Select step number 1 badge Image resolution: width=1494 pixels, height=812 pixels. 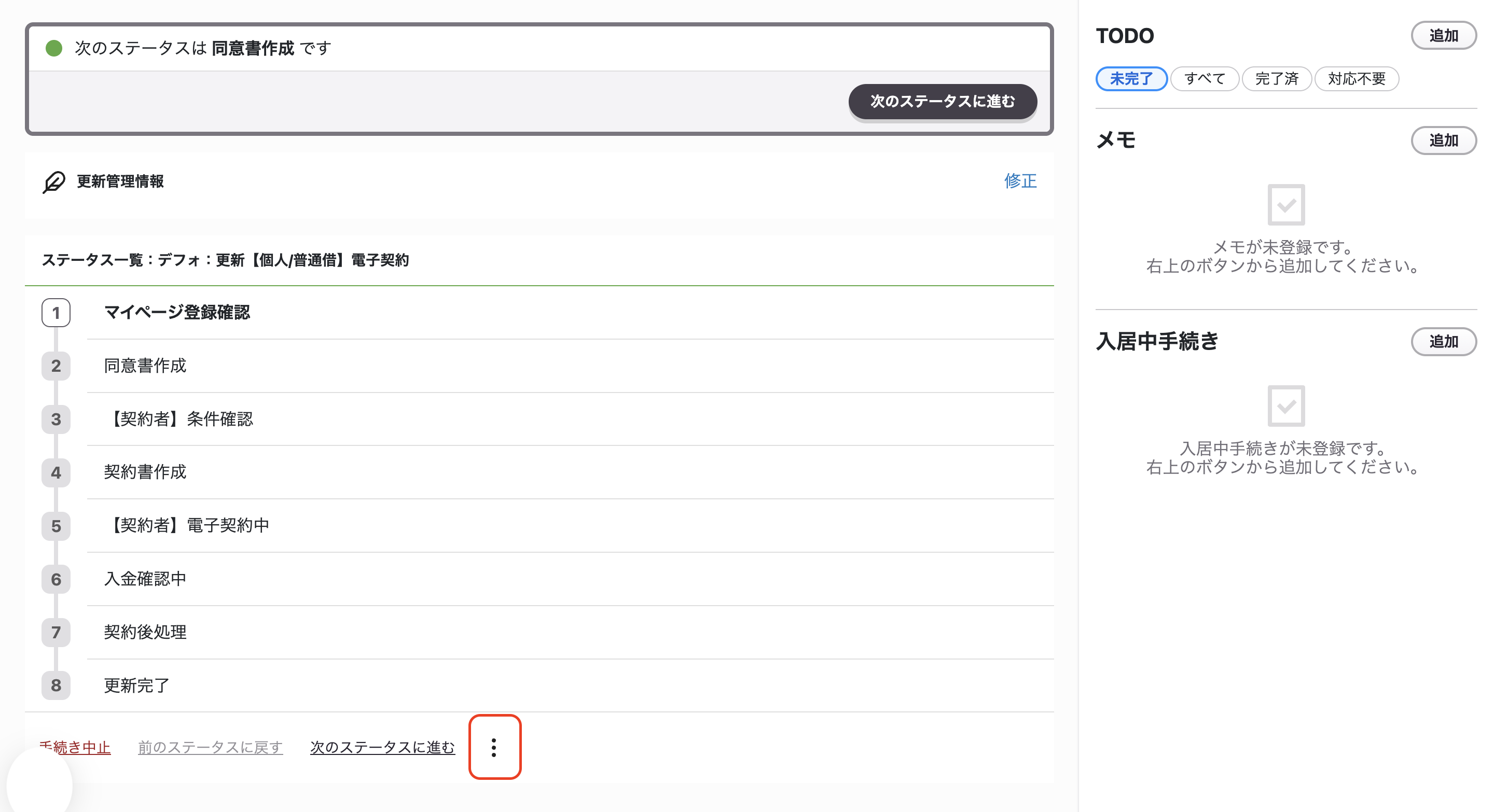click(56, 313)
